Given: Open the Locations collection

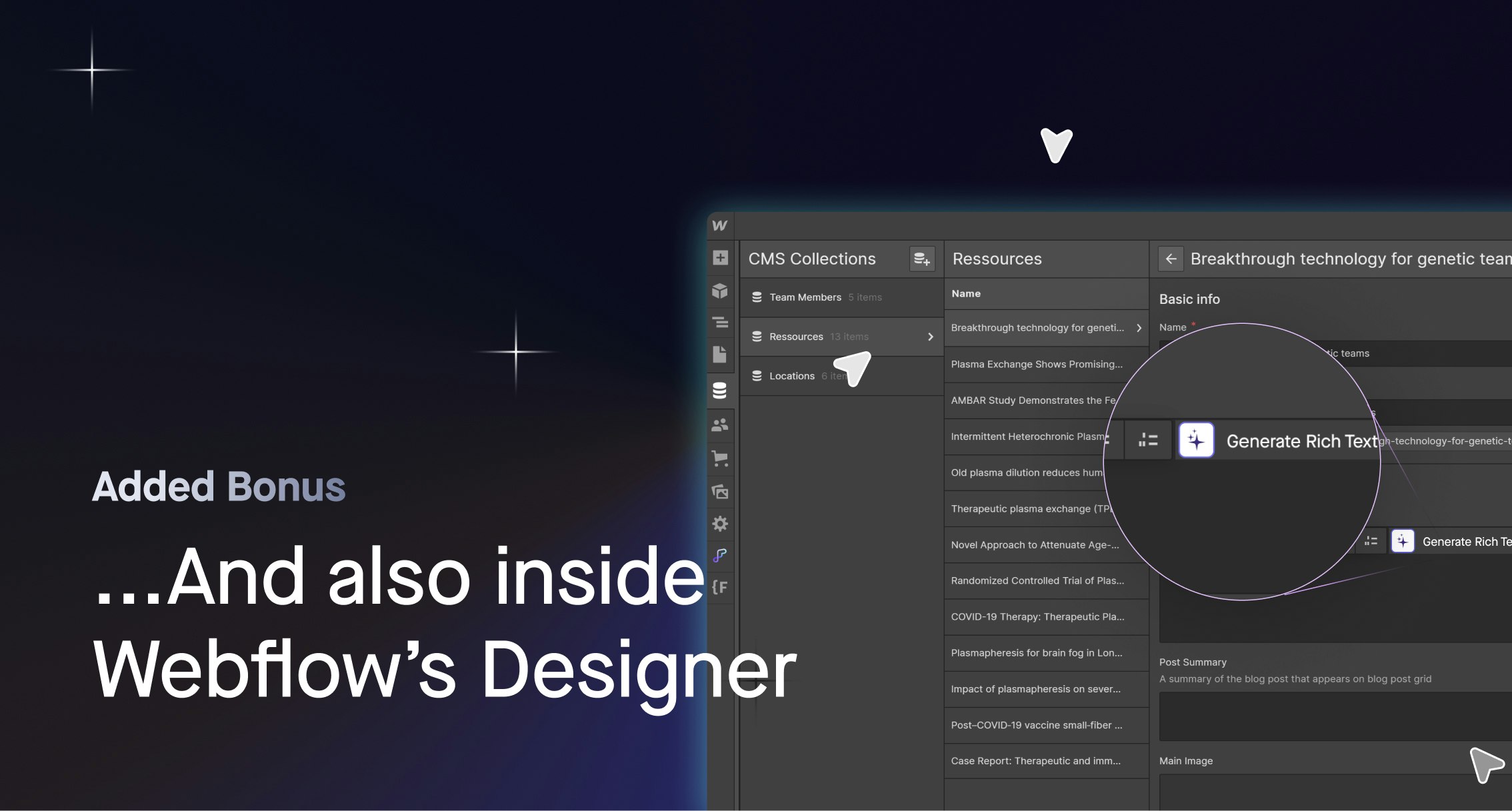Looking at the screenshot, I should click(x=842, y=376).
